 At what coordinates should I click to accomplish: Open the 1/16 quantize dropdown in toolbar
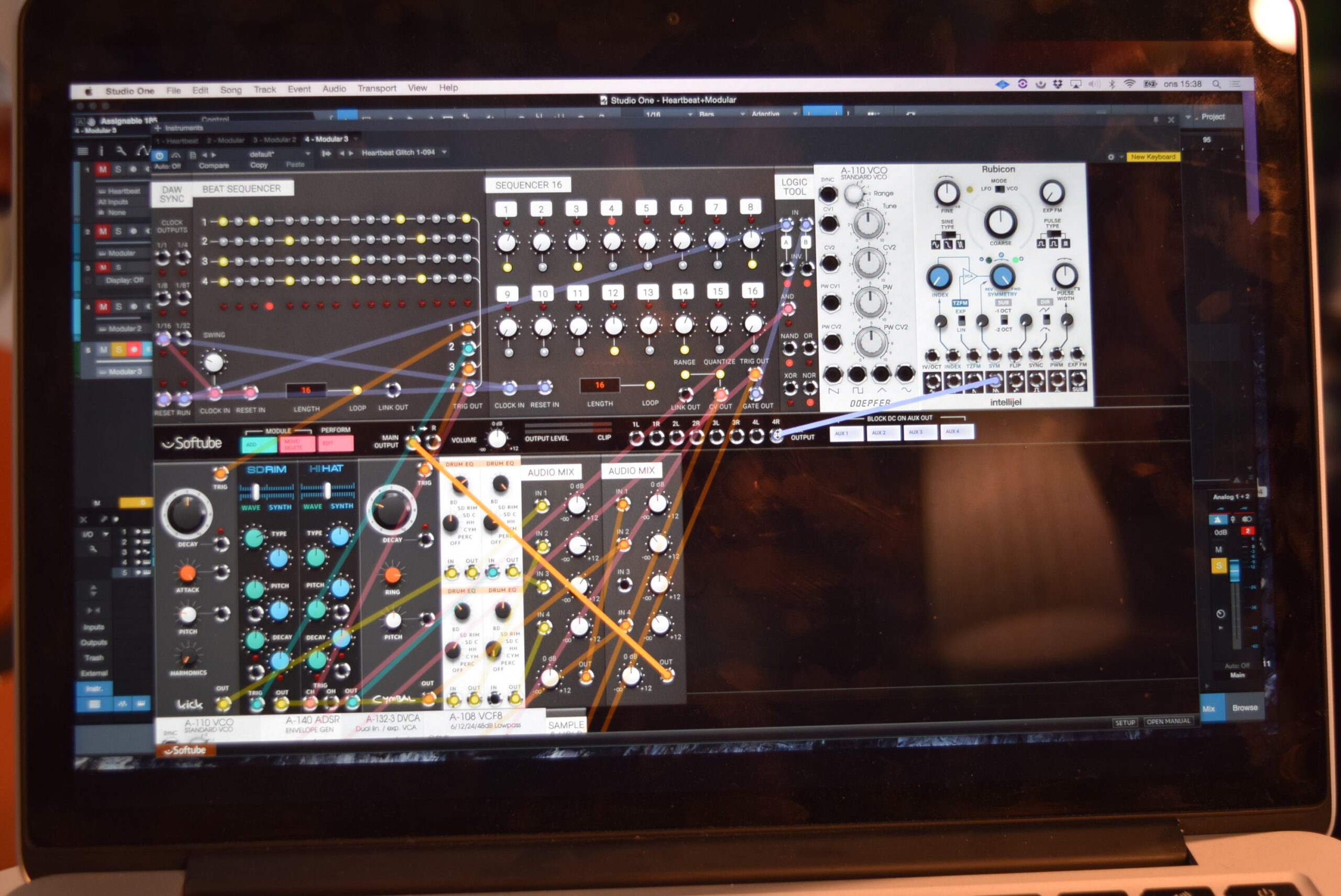668,114
